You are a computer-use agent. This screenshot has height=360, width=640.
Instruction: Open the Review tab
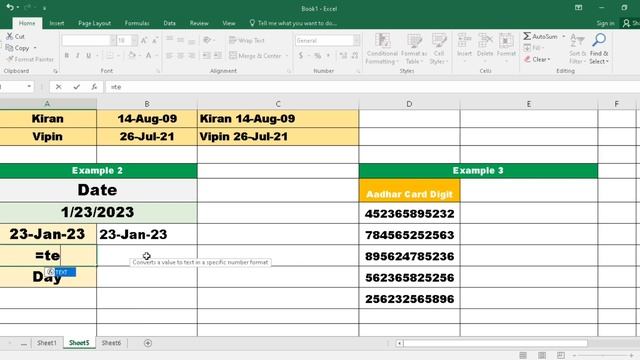tap(199, 23)
